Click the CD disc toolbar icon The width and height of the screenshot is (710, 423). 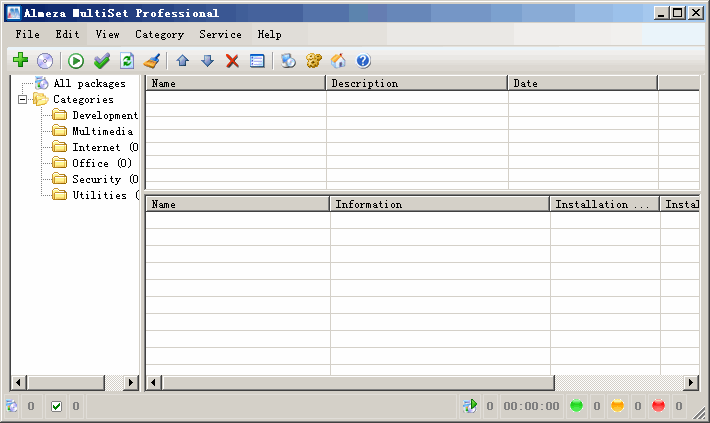[x=45, y=61]
